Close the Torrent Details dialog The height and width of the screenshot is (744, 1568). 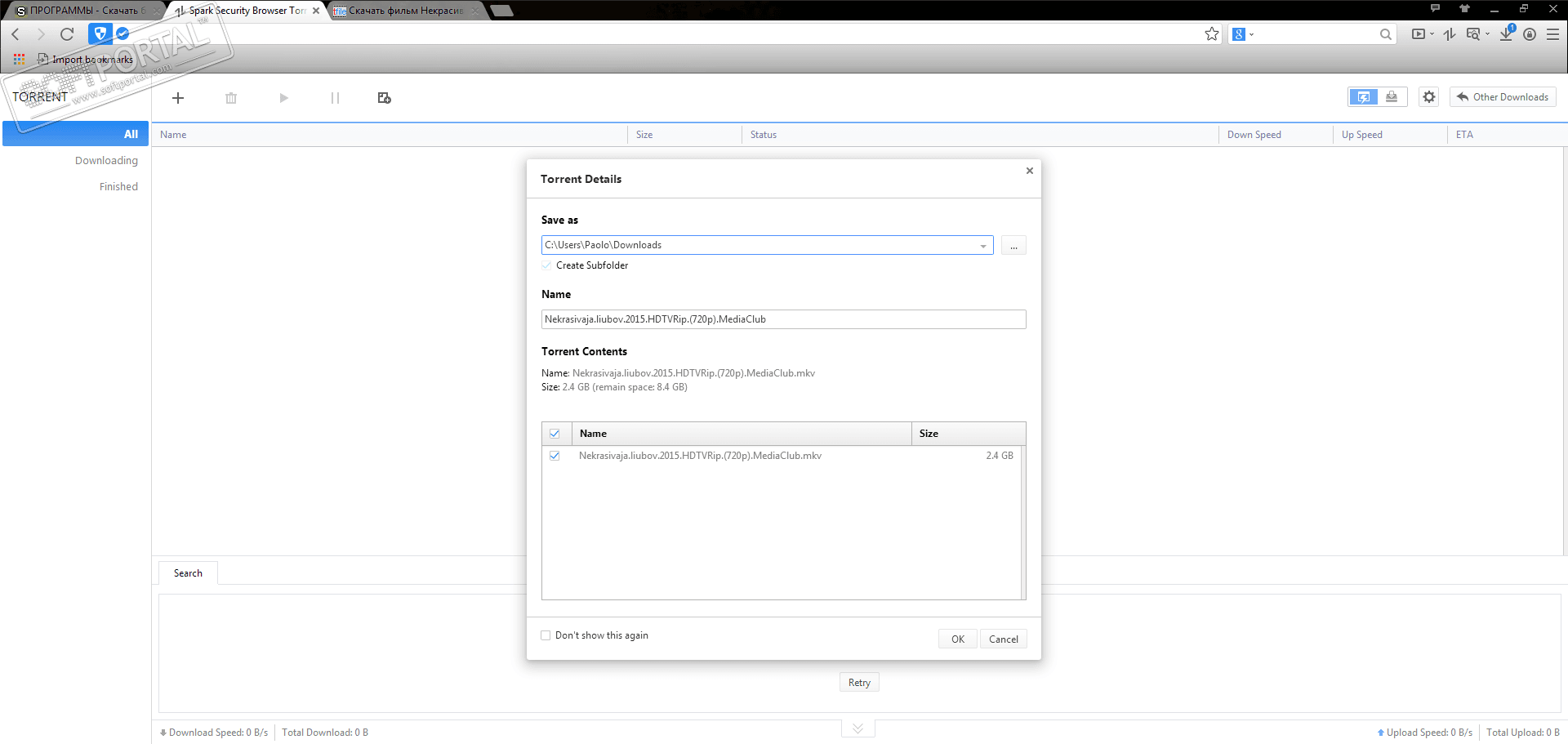[1030, 171]
